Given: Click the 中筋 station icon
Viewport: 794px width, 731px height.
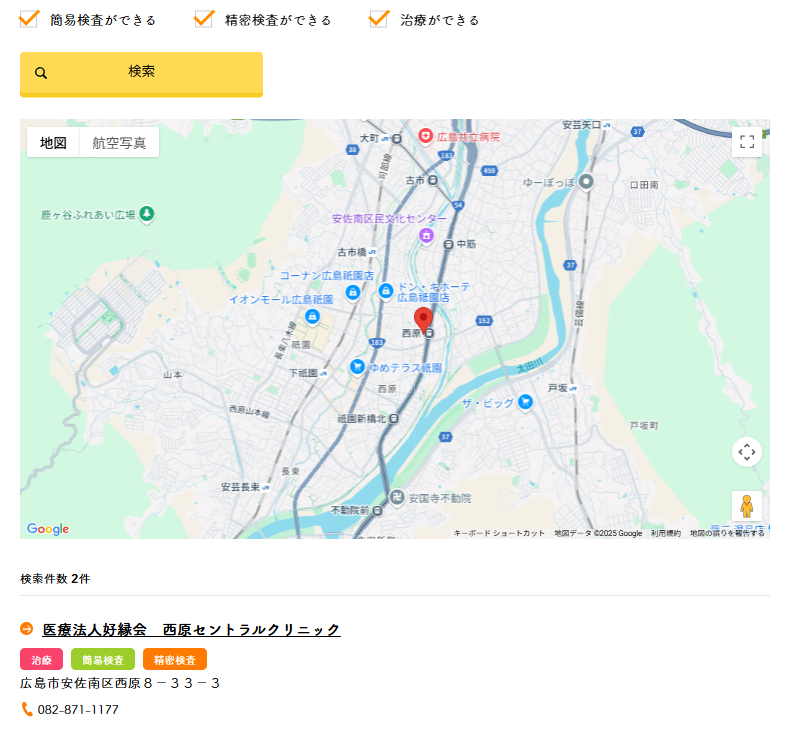Looking at the screenshot, I should pos(448,245).
